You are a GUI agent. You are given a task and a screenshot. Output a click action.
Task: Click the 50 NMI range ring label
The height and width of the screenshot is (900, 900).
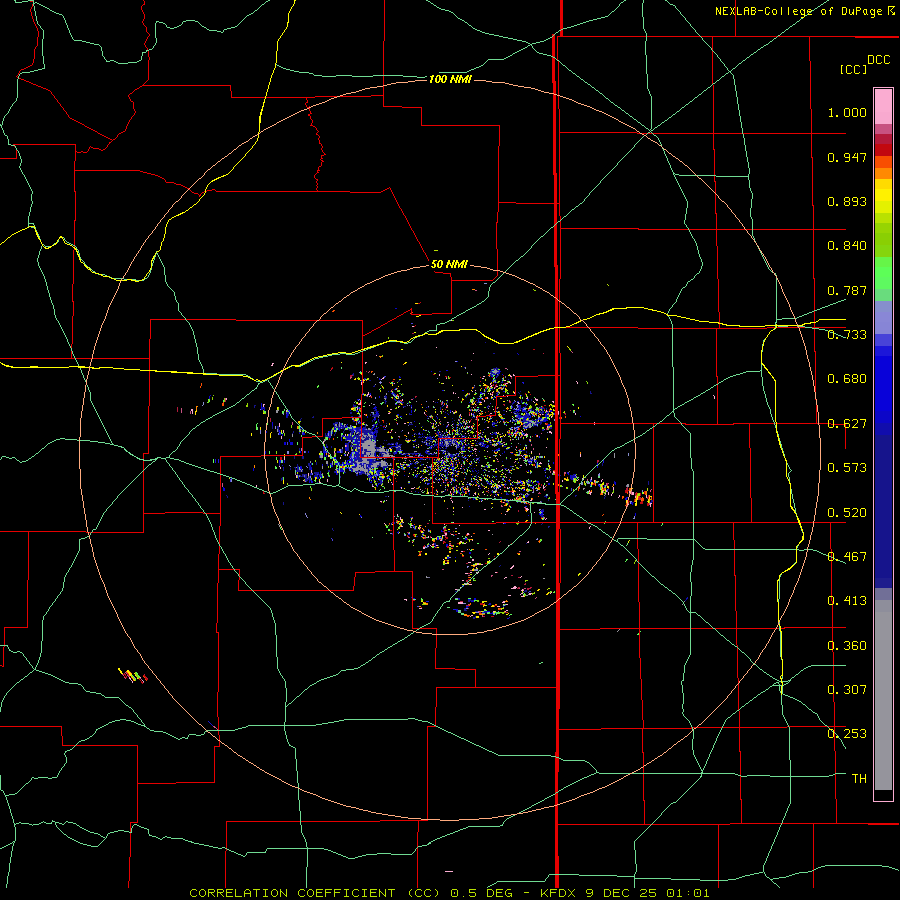point(449,264)
